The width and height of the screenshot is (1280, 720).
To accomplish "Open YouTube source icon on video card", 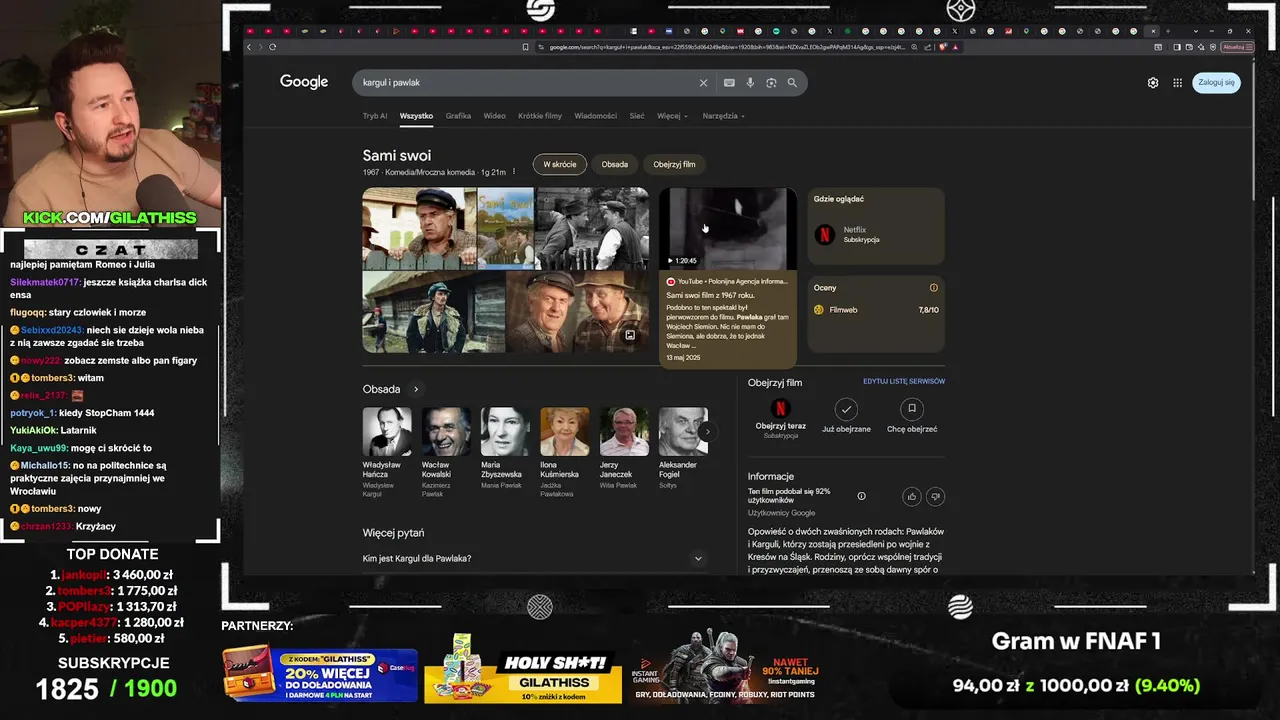I will pos(671,282).
